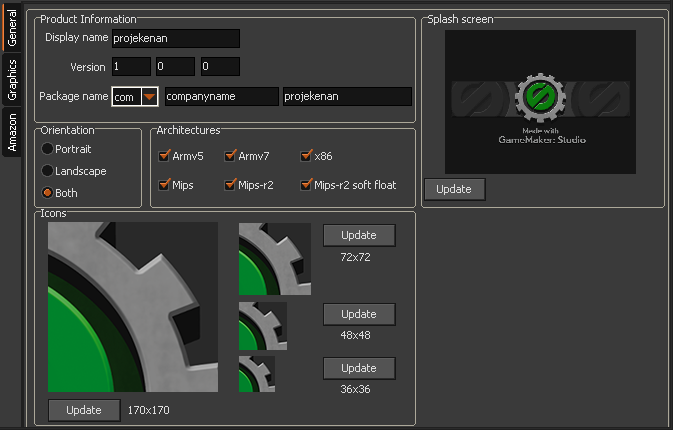Click the 36x36 icon preview

point(257,374)
